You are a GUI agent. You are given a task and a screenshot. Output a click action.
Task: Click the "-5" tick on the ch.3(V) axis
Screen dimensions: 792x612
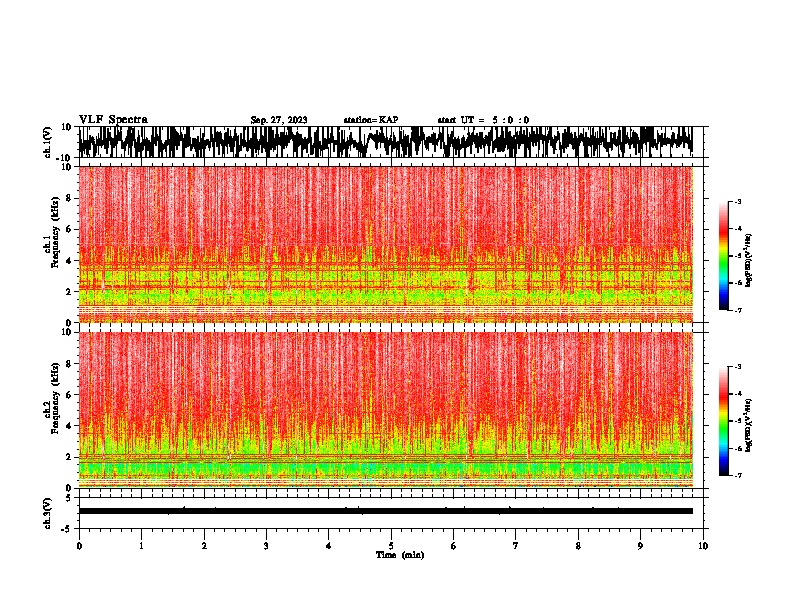(x=68, y=529)
